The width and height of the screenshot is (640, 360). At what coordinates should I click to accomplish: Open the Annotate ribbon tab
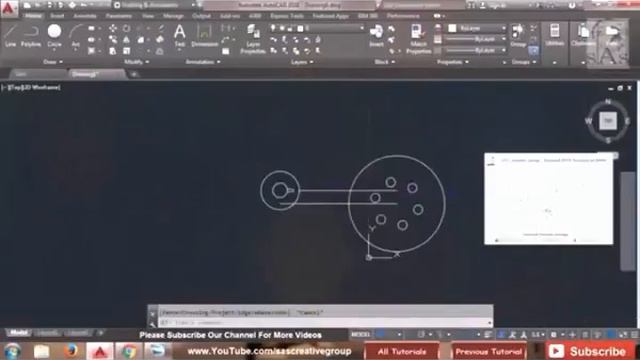click(85, 16)
